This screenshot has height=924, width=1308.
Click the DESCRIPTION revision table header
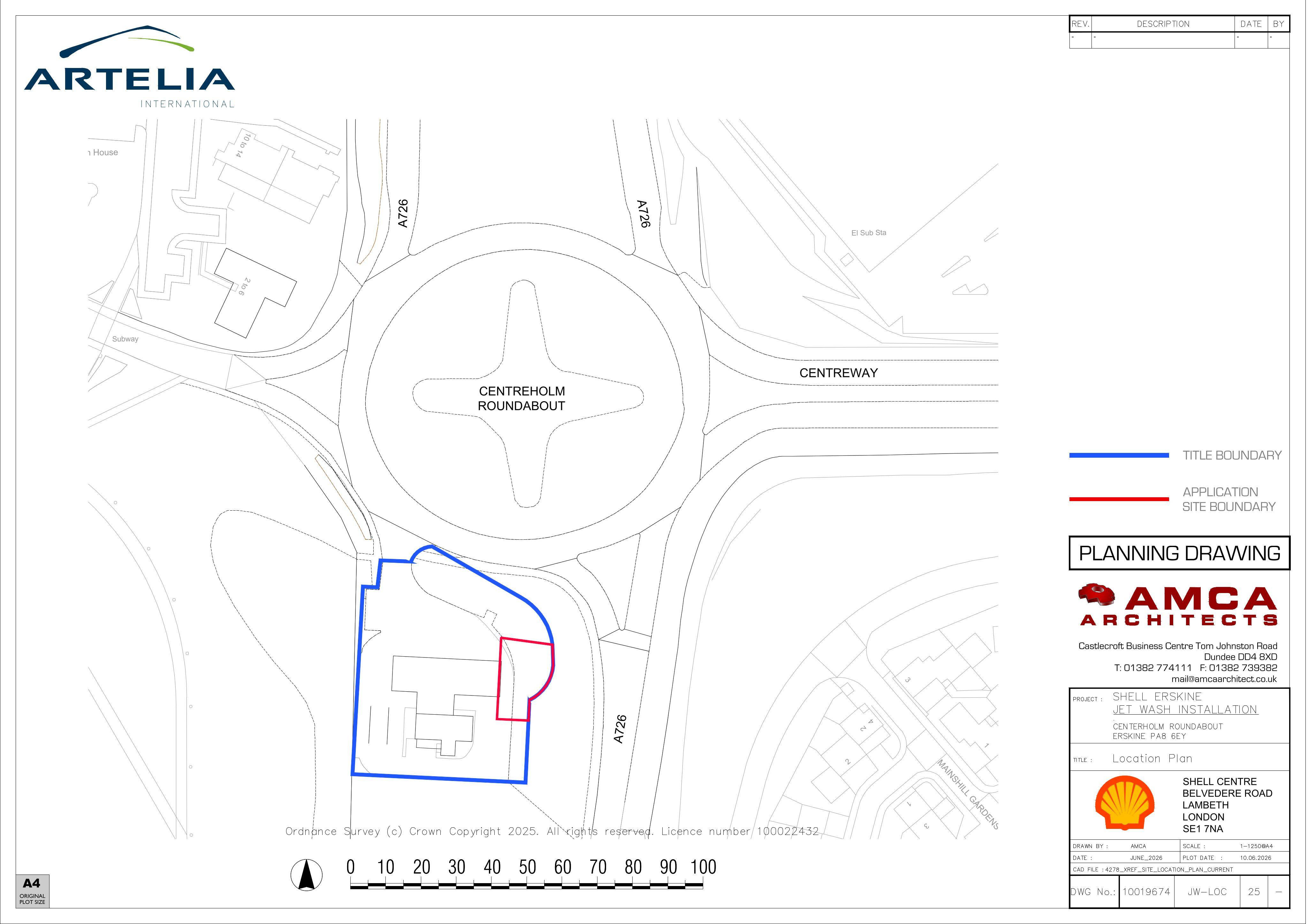(1163, 24)
